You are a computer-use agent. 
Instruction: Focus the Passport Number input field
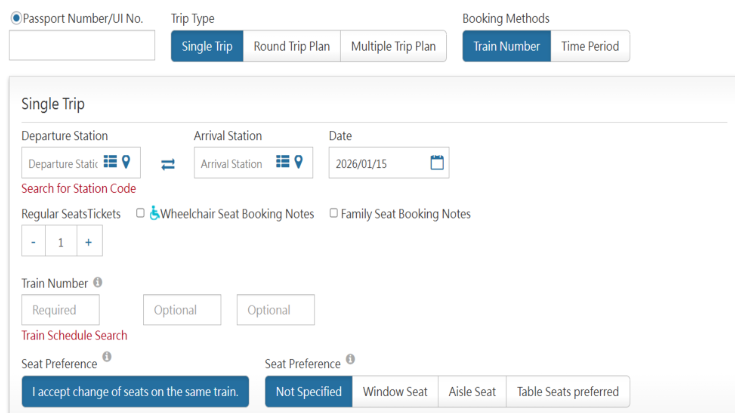[x=82, y=45]
